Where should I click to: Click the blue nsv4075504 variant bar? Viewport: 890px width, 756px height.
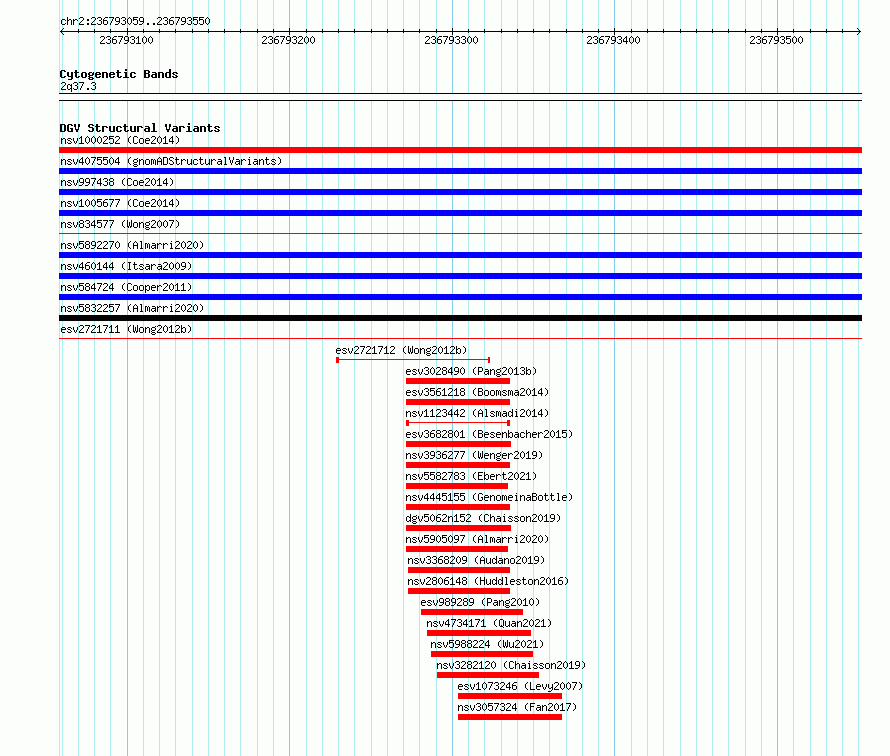(460, 171)
